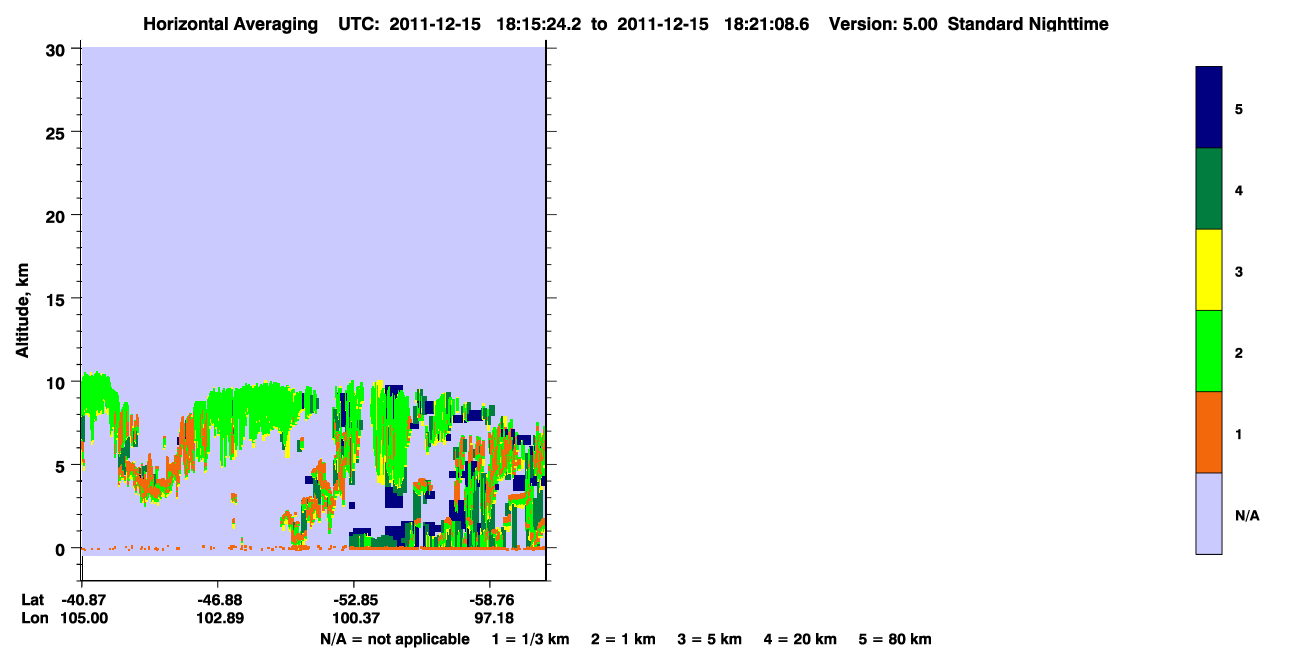
Task: Click the colorbar label 2
Action: 1239,352
